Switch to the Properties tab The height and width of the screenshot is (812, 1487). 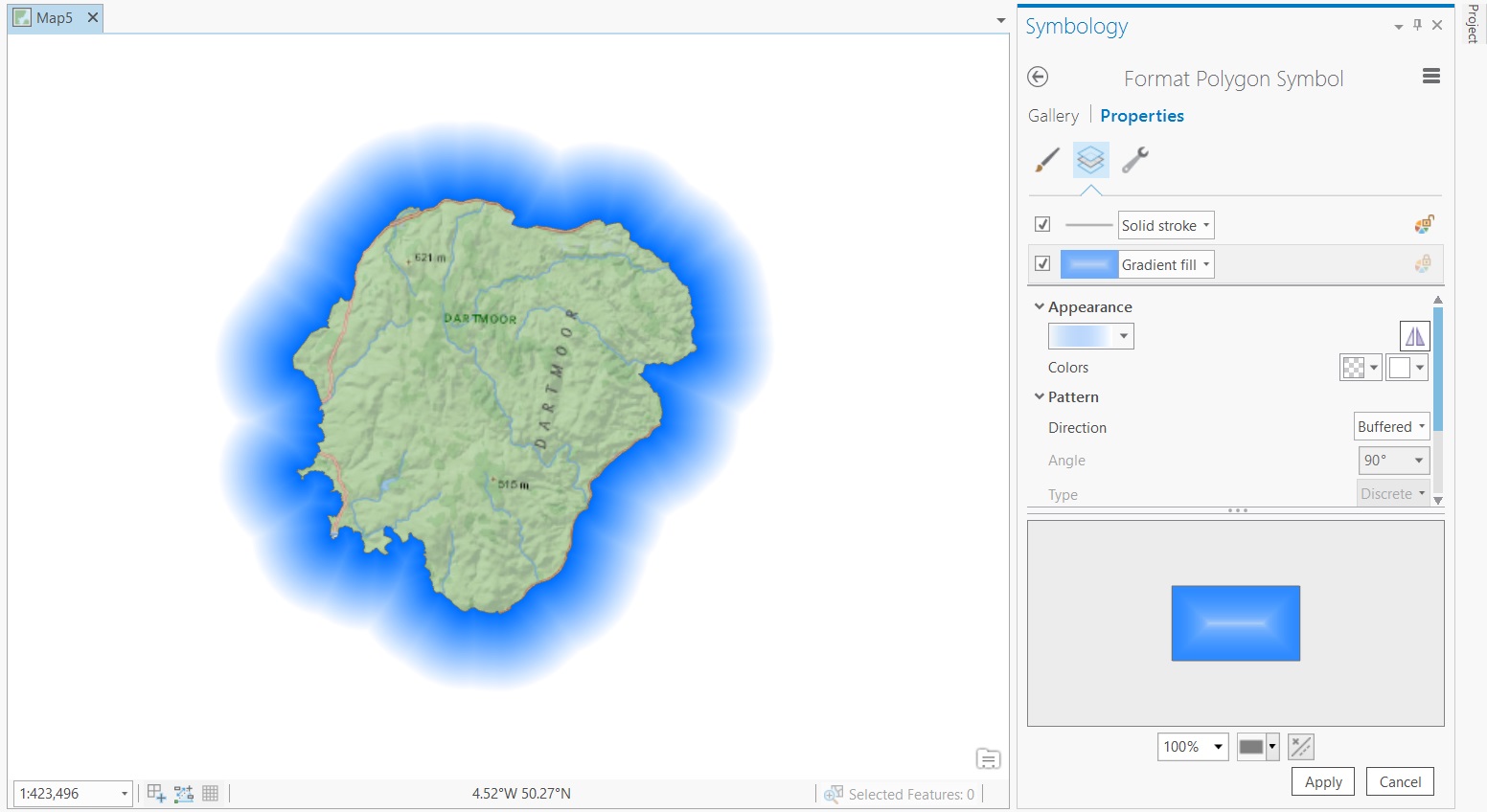(x=1142, y=116)
